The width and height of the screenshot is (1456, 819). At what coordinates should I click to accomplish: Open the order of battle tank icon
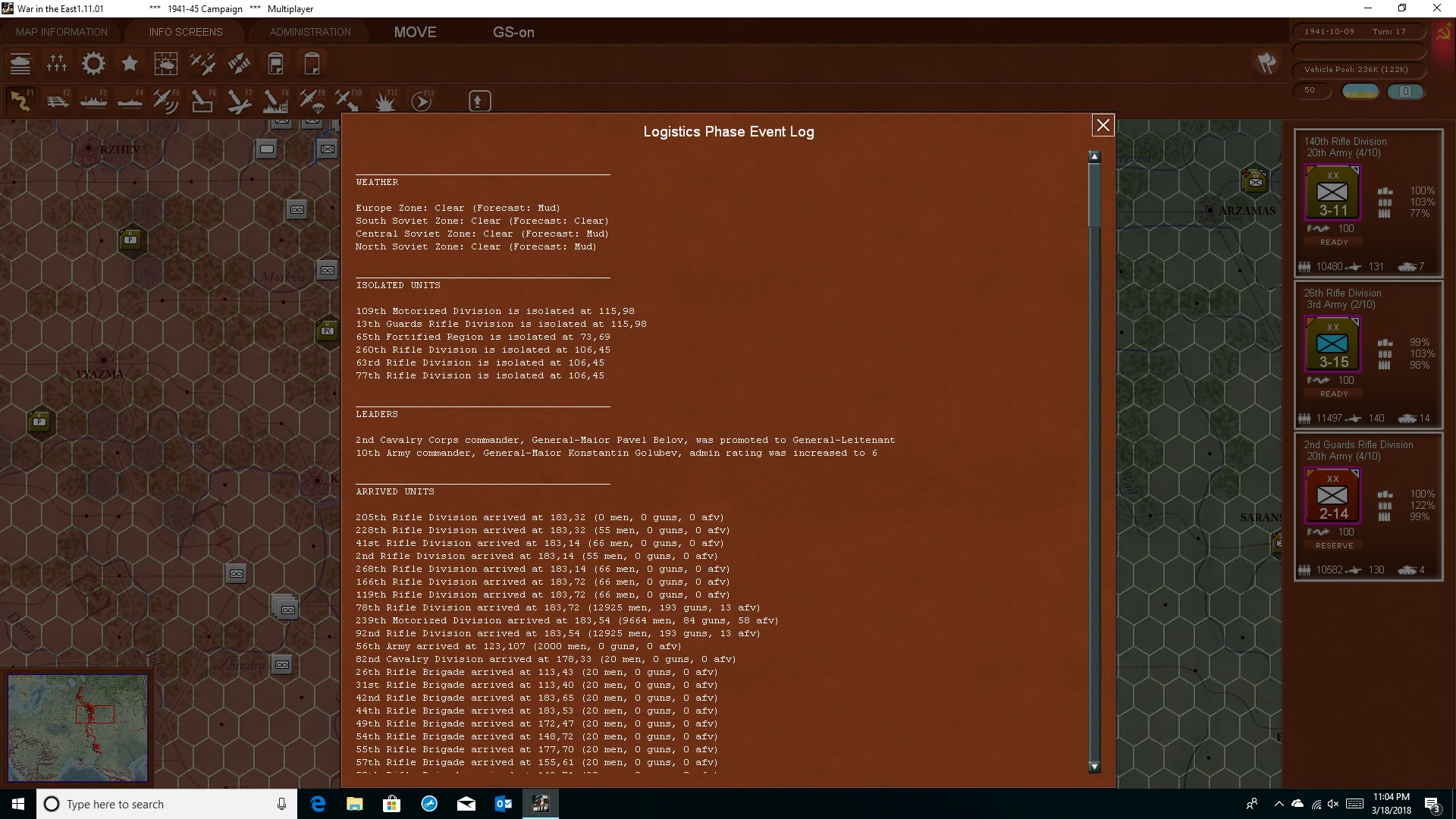click(x=20, y=64)
